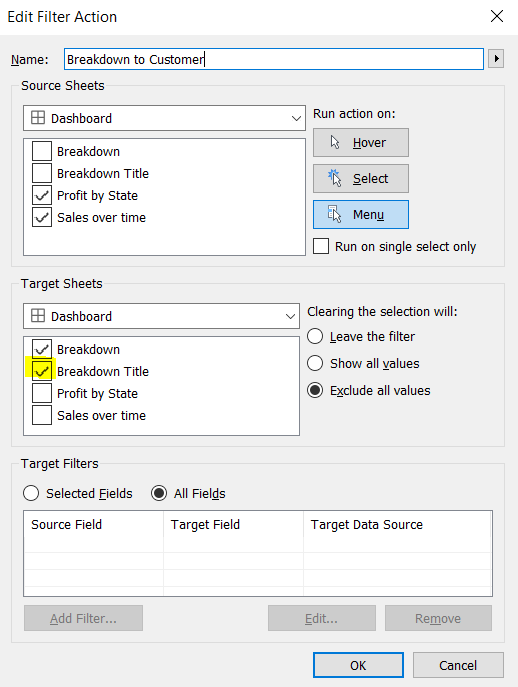Image resolution: width=518 pixels, height=687 pixels.
Task: Cancel the Edit Filter Action dialog
Action: pos(458,665)
